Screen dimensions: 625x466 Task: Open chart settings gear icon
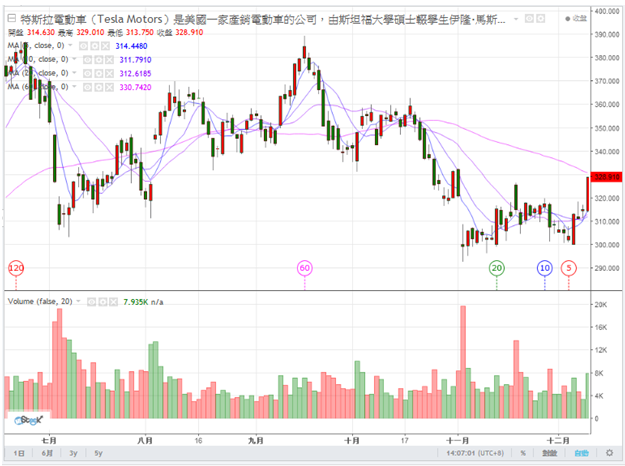[x=609, y=453]
